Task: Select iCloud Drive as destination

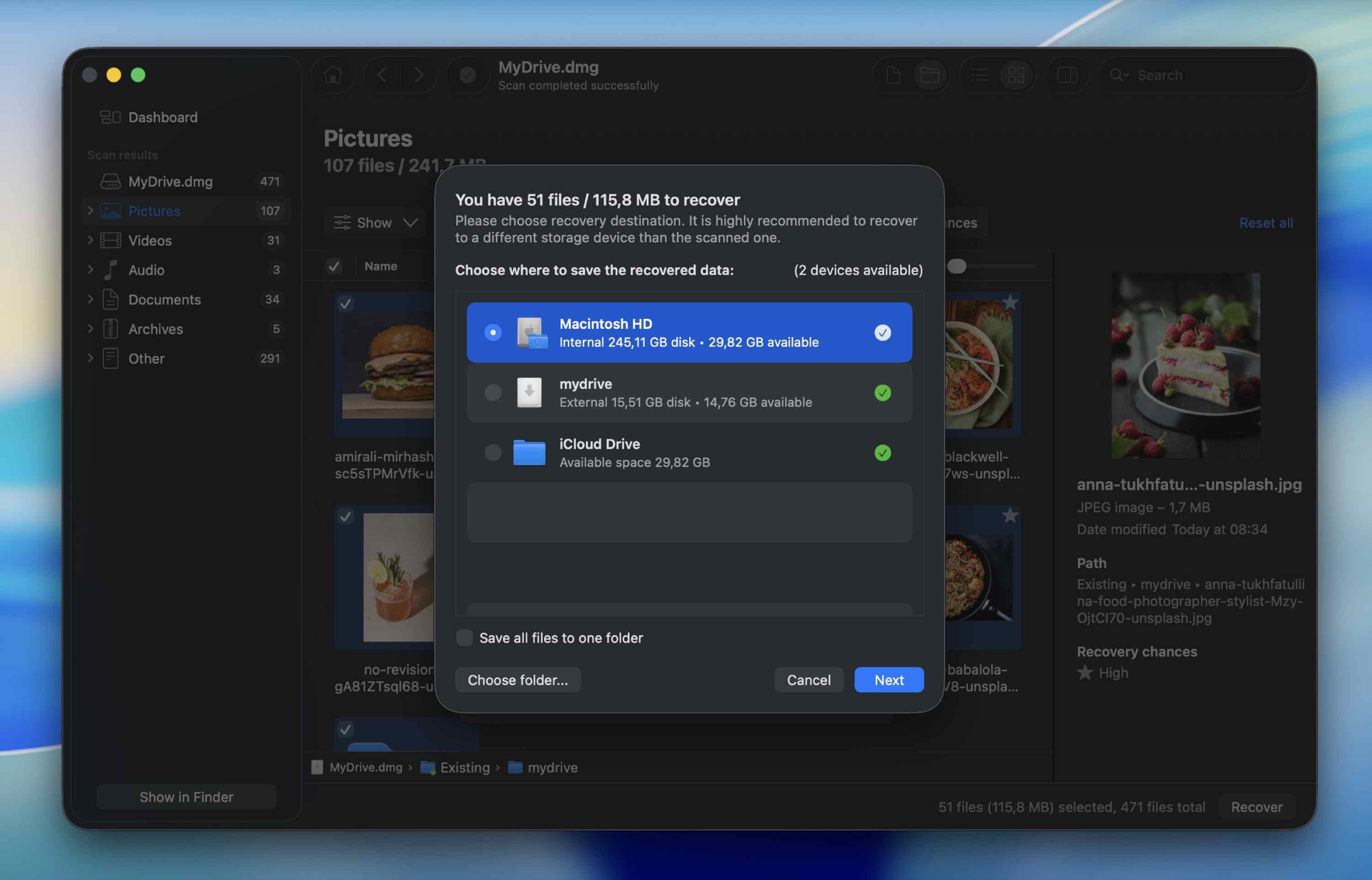Action: [x=493, y=452]
